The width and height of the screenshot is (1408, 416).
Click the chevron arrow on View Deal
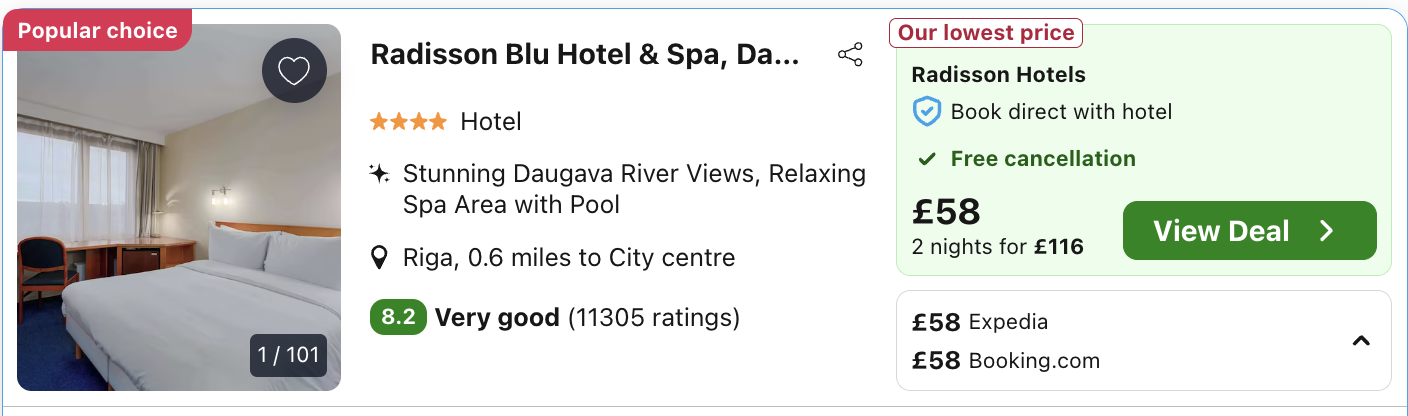click(x=1327, y=231)
